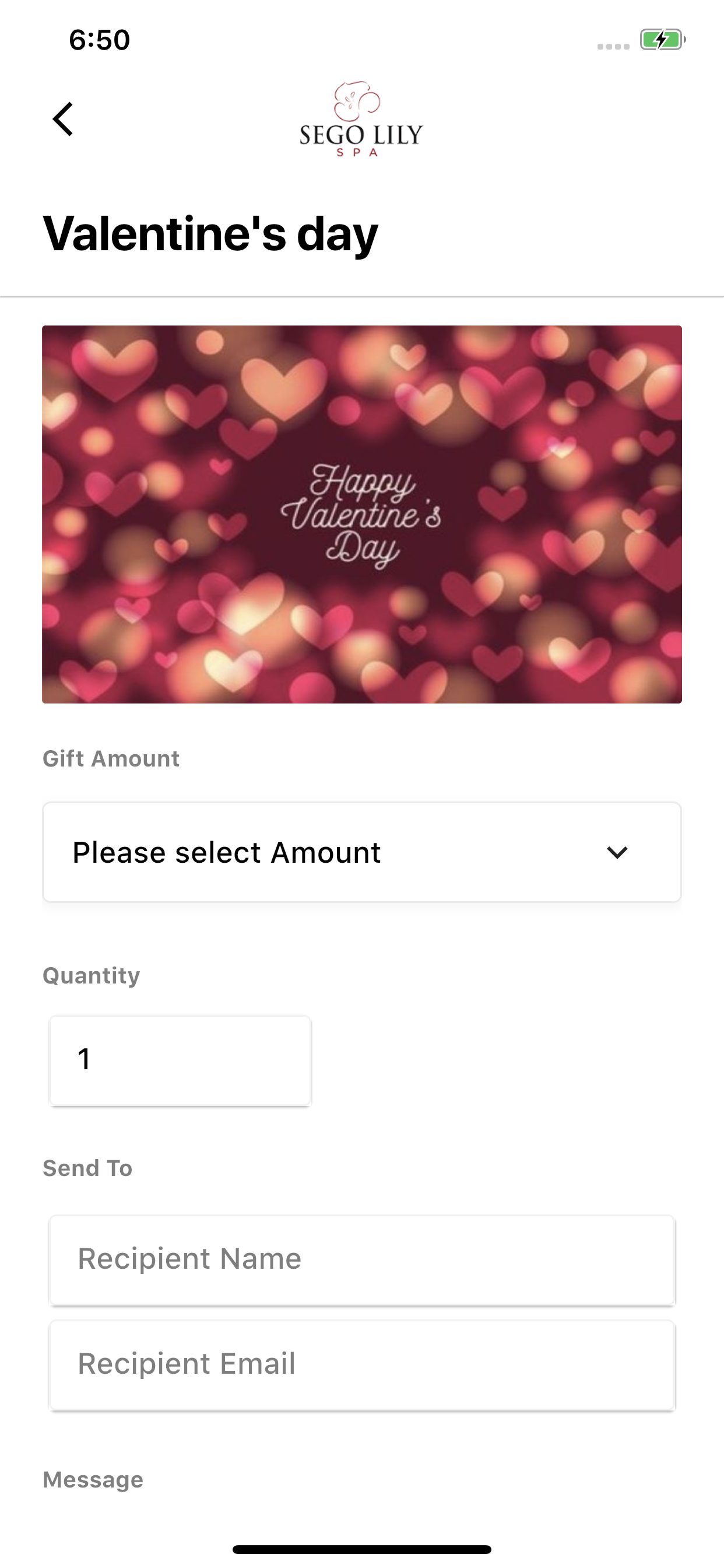Click the Recipient Name field

click(x=362, y=1259)
